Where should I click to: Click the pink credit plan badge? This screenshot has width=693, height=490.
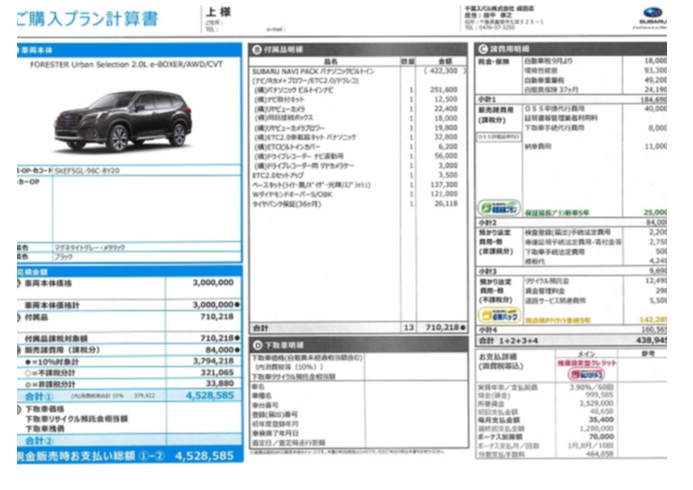click(586, 374)
